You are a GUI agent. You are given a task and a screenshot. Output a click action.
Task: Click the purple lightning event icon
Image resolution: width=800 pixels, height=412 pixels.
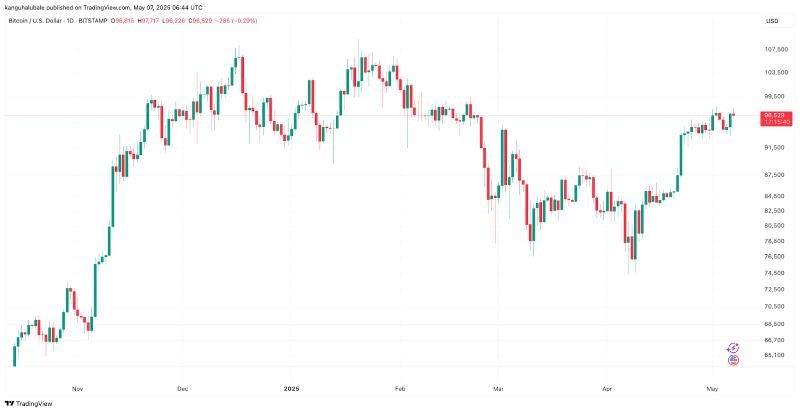click(733, 348)
